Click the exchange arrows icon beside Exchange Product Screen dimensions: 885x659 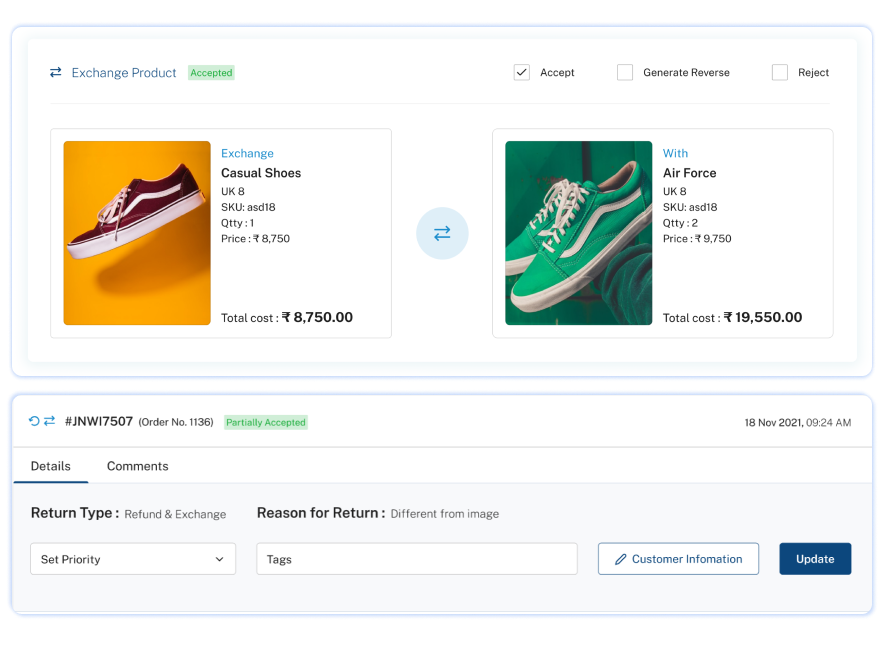click(56, 72)
